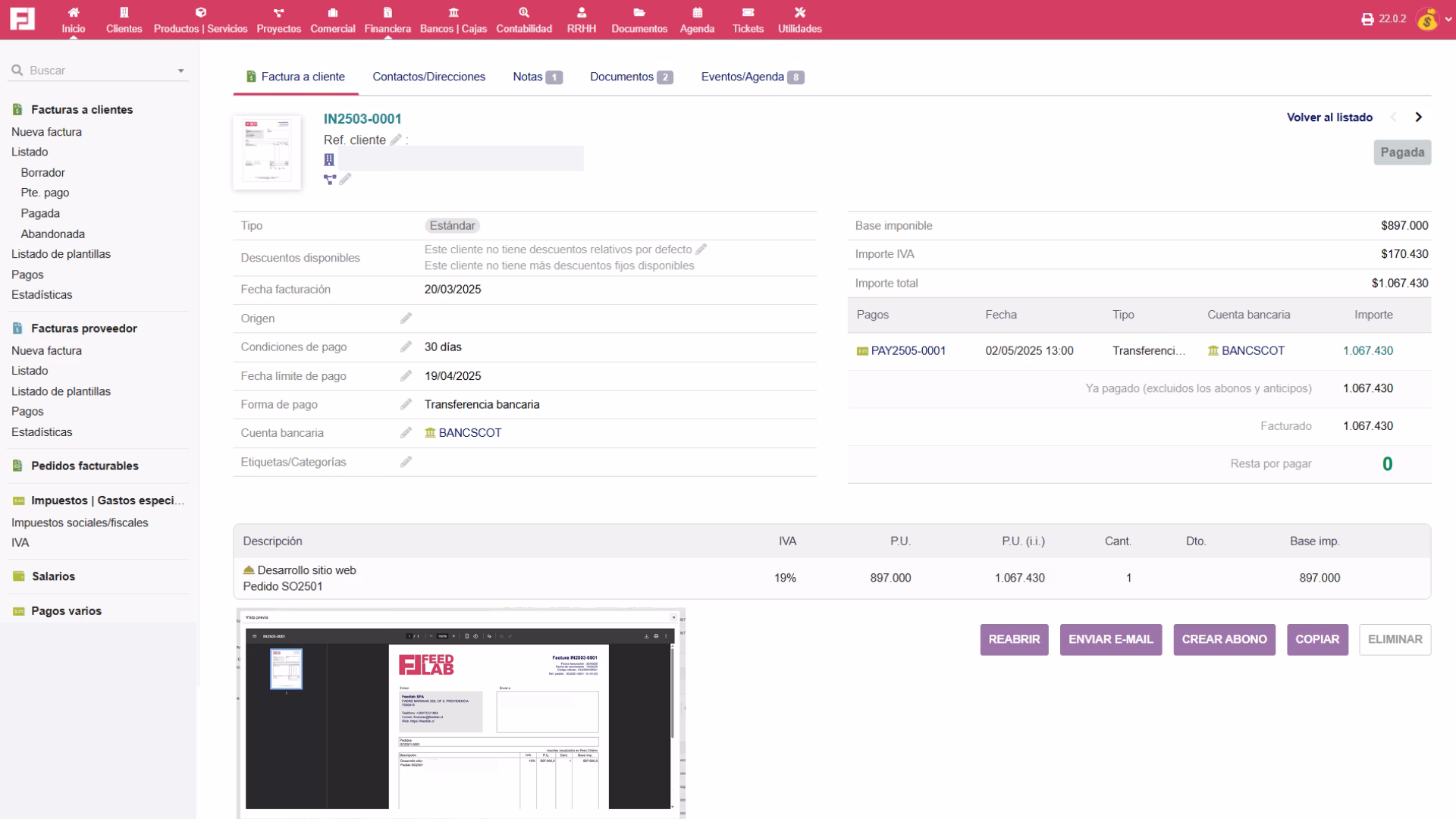The width and height of the screenshot is (1456, 819).
Task: Select the Borrador filter under Facturas a clientes
Action: pos(42,172)
